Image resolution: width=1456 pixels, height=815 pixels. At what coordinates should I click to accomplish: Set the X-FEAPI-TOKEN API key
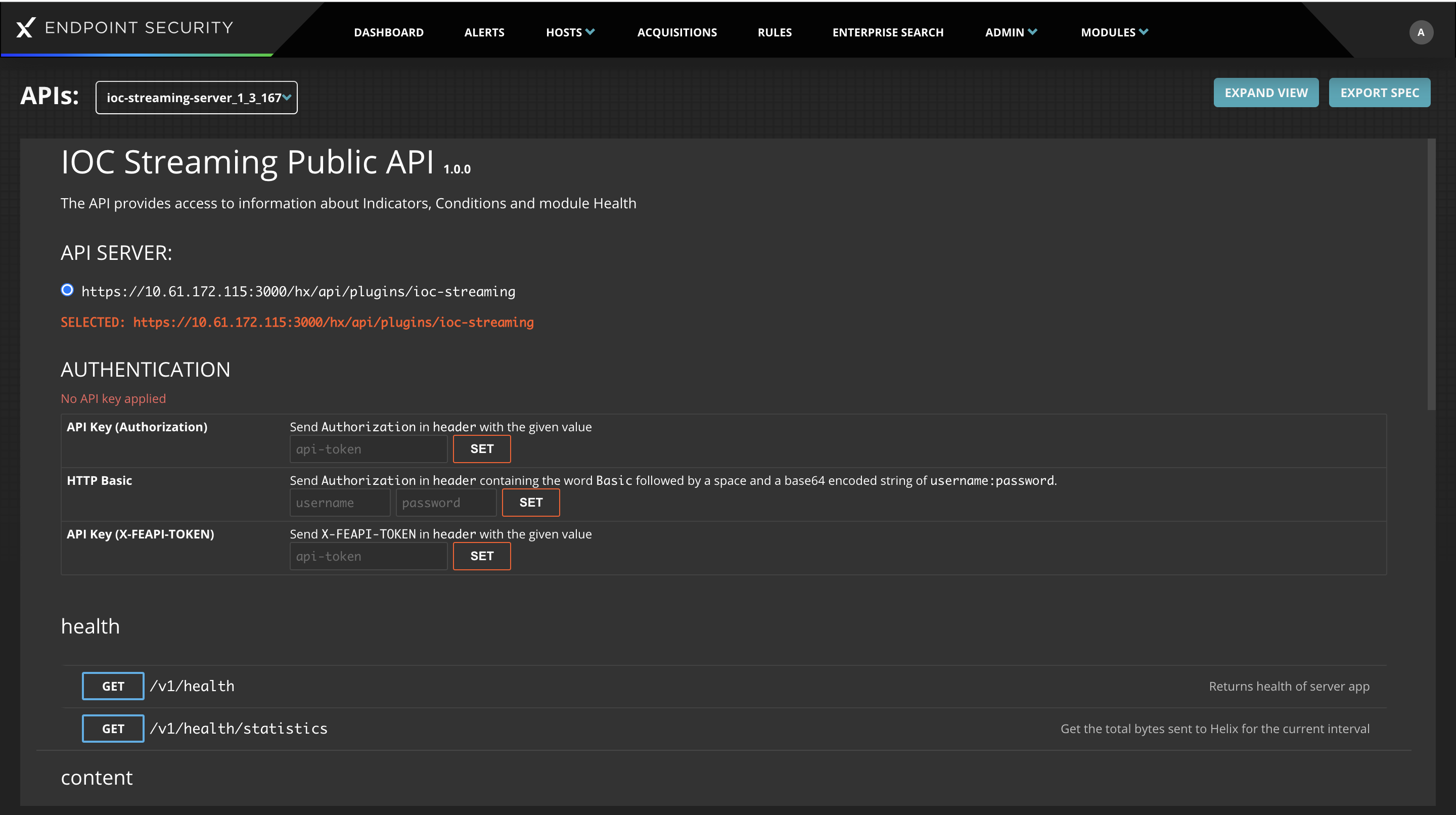coord(482,556)
